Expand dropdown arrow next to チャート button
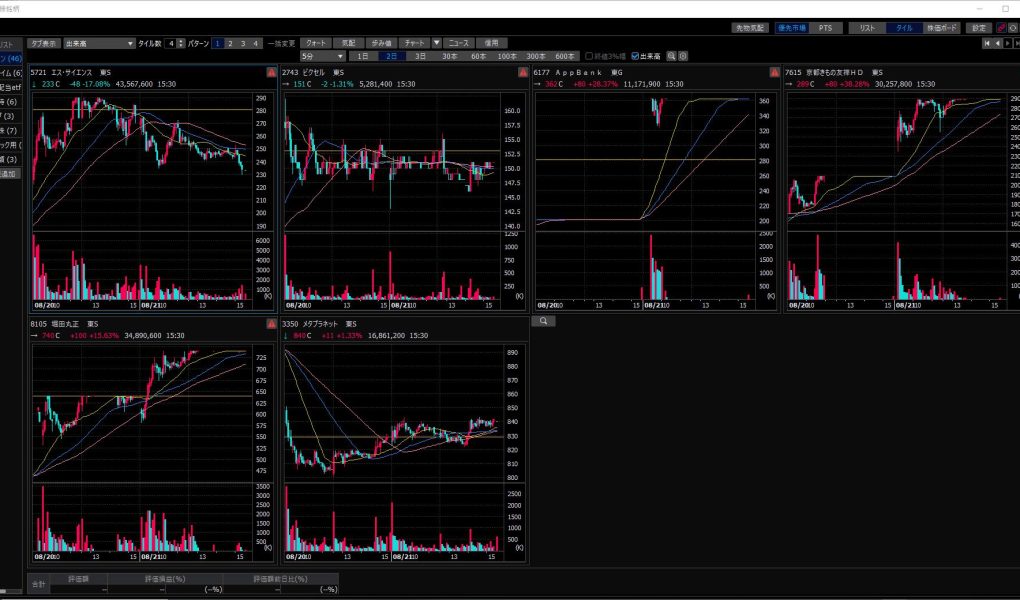Image resolution: width=1020 pixels, height=600 pixels. point(436,44)
